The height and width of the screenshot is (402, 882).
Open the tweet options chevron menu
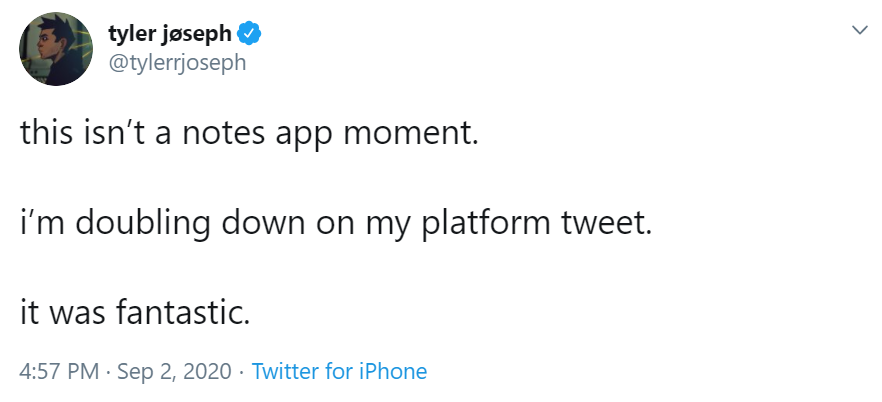click(x=858, y=31)
